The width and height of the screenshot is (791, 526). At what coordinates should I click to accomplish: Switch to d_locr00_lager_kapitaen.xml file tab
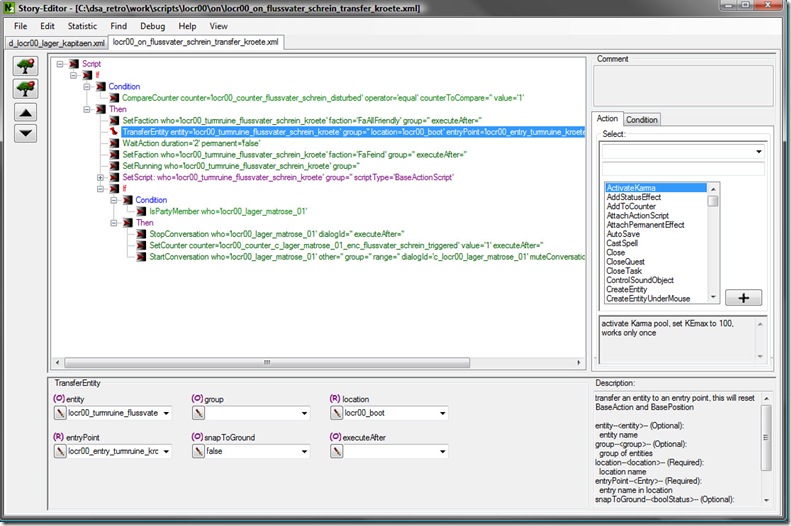coord(56,43)
